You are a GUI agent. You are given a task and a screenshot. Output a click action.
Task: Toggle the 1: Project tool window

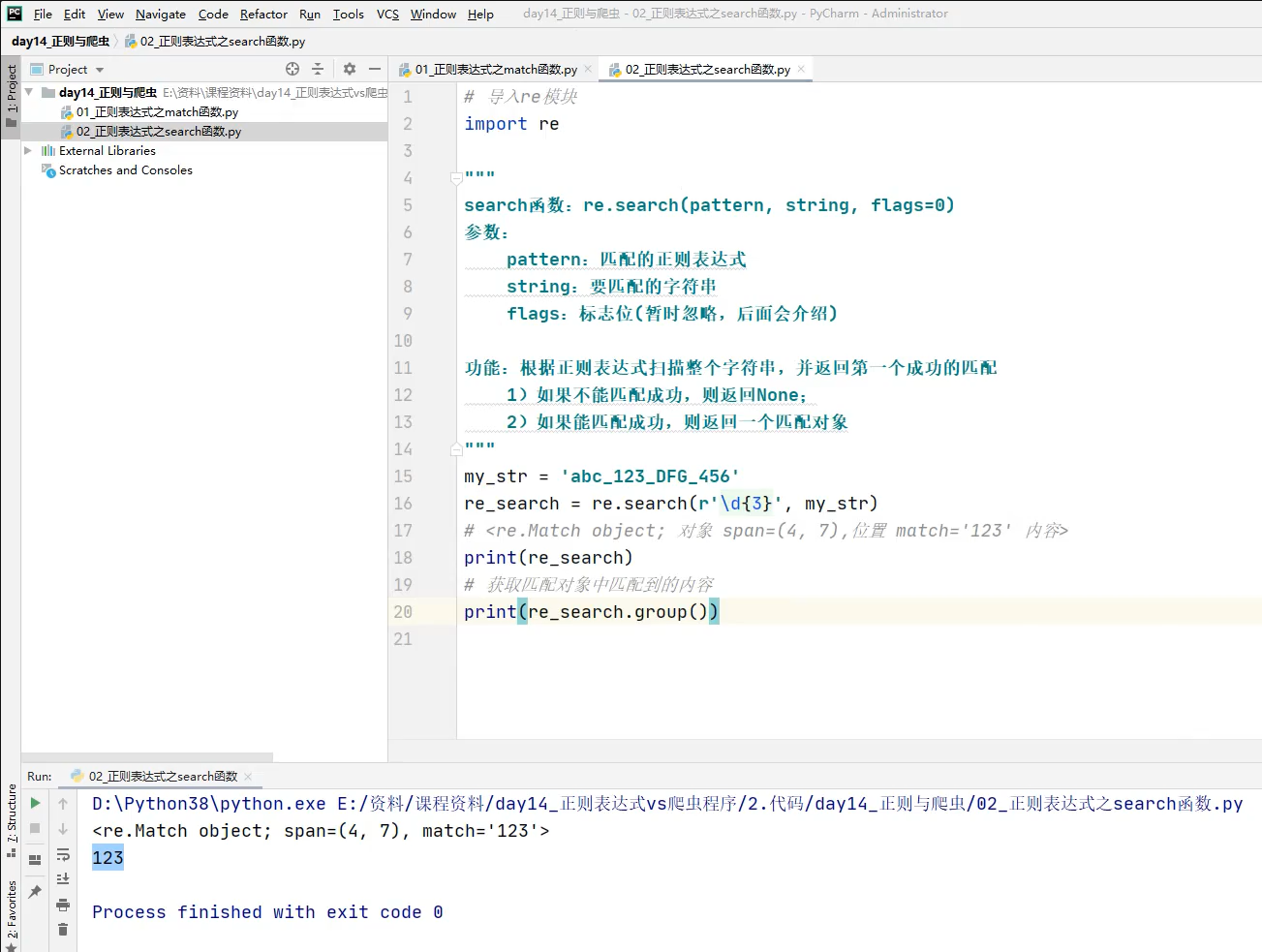[x=11, y=96]
